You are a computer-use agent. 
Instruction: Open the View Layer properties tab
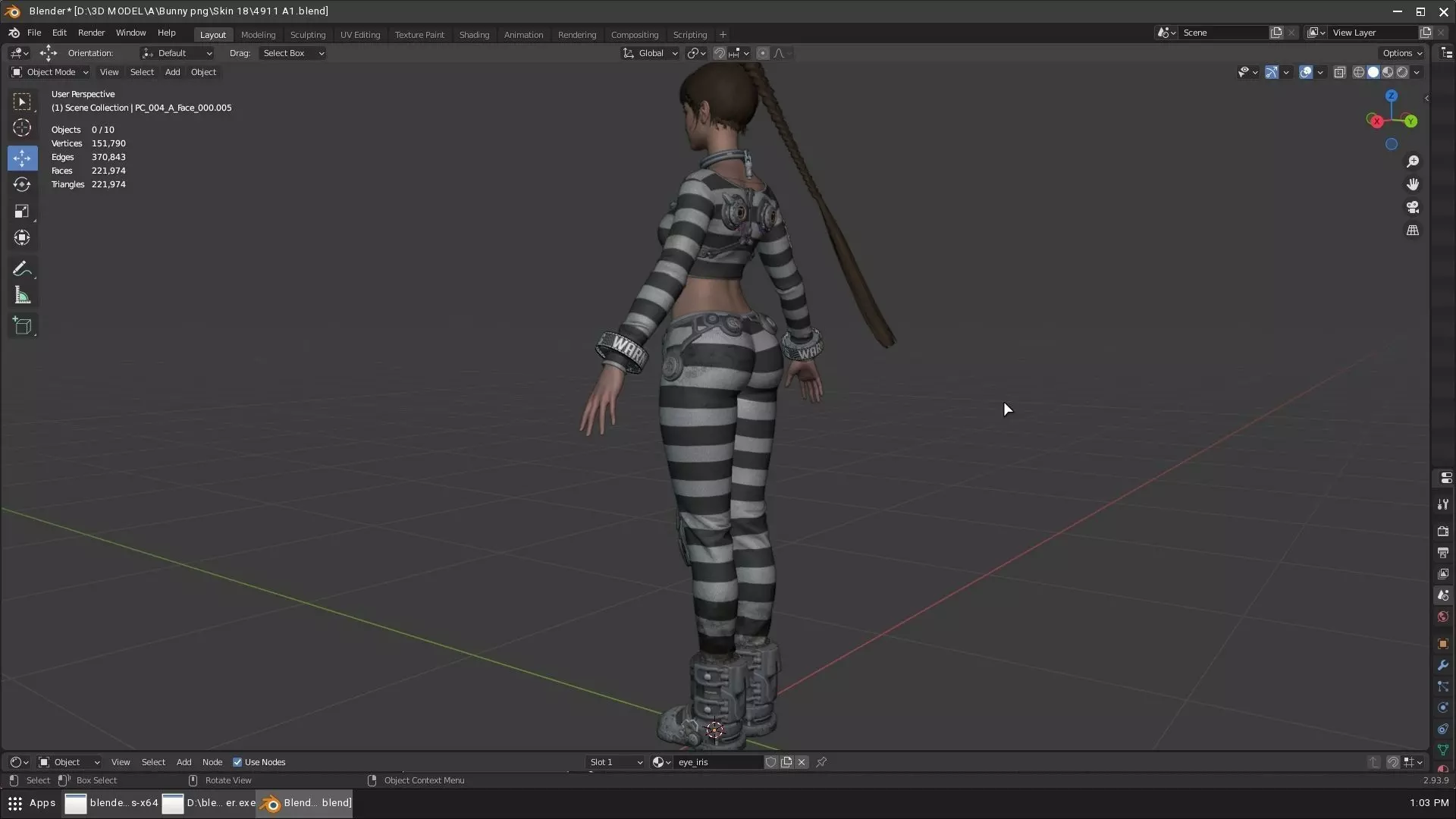(x=1443, y=573)
